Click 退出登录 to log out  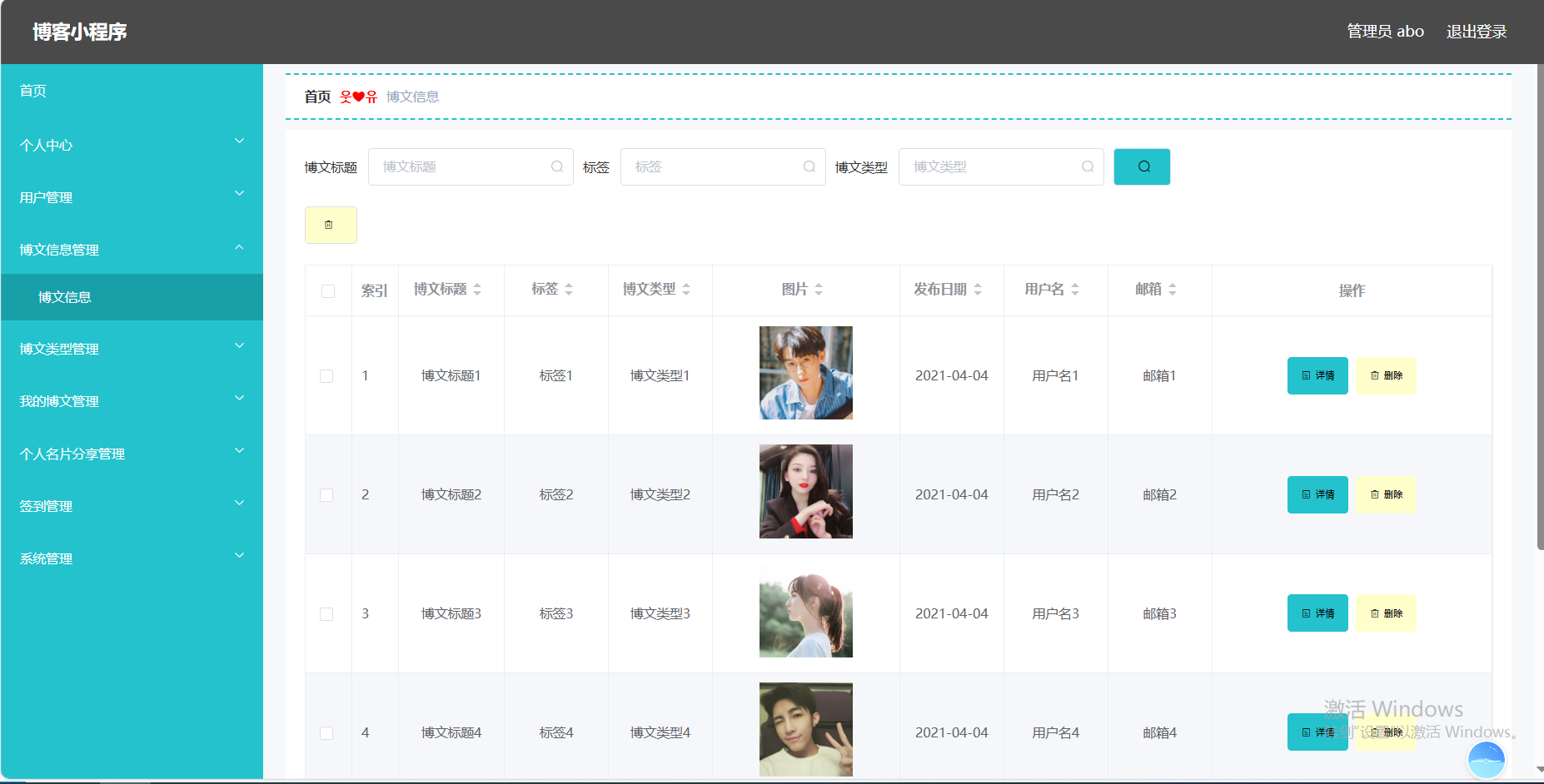(x=1477, y=32)
